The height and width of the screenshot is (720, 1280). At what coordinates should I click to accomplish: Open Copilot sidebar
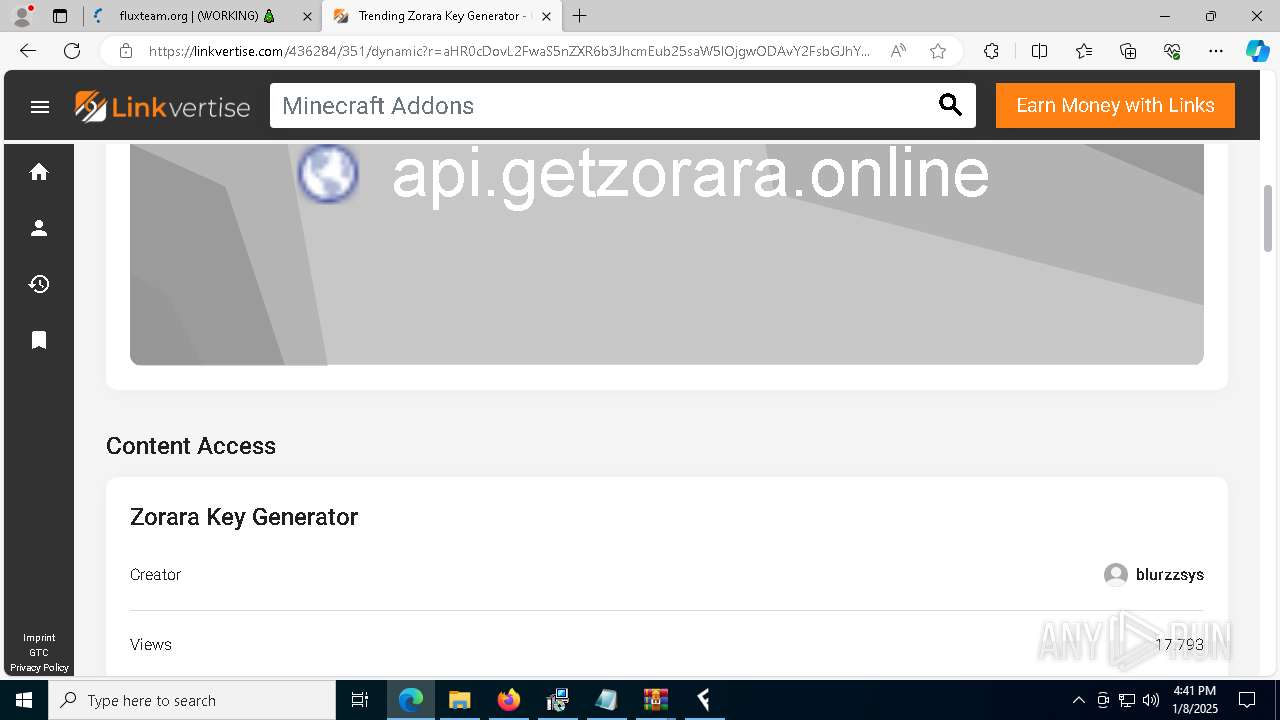click(x=1257, y=51)
